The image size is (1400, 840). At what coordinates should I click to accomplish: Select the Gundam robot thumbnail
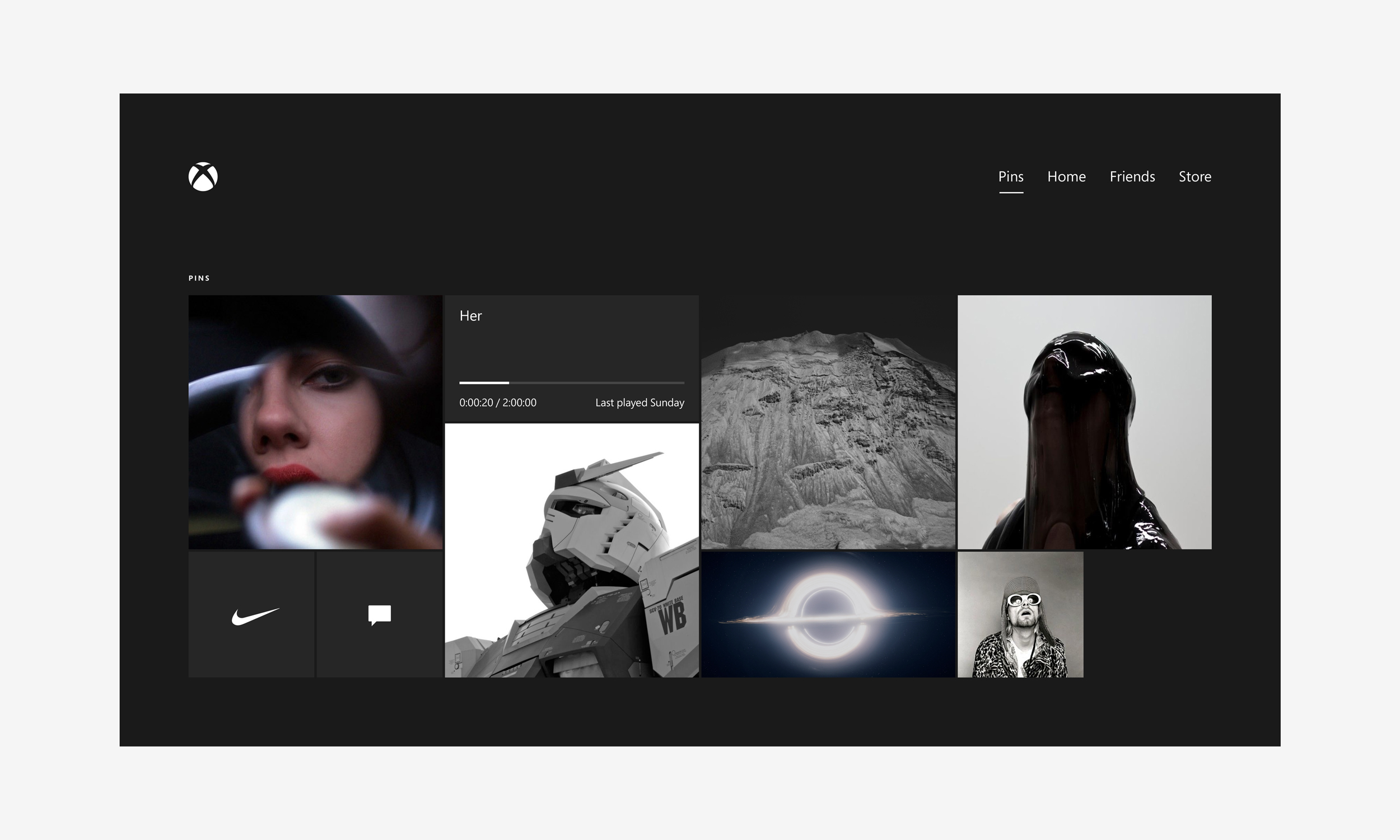pyautogui.click(x=572, y=550)
